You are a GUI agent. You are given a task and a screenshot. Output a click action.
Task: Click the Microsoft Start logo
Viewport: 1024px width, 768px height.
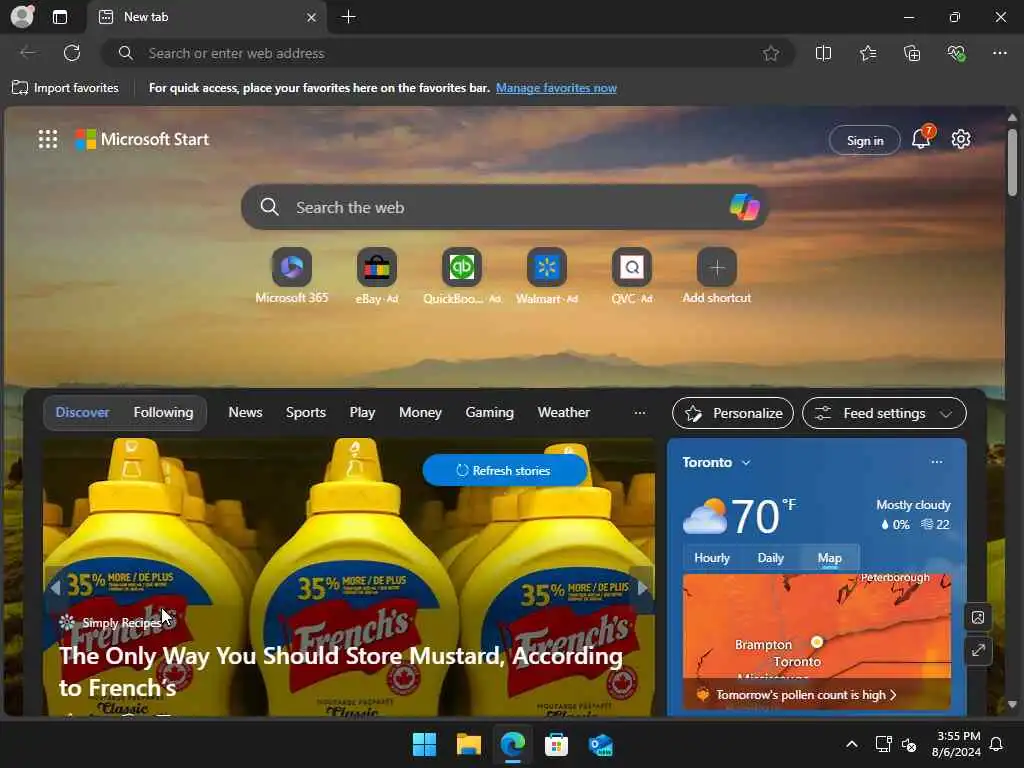142,139
